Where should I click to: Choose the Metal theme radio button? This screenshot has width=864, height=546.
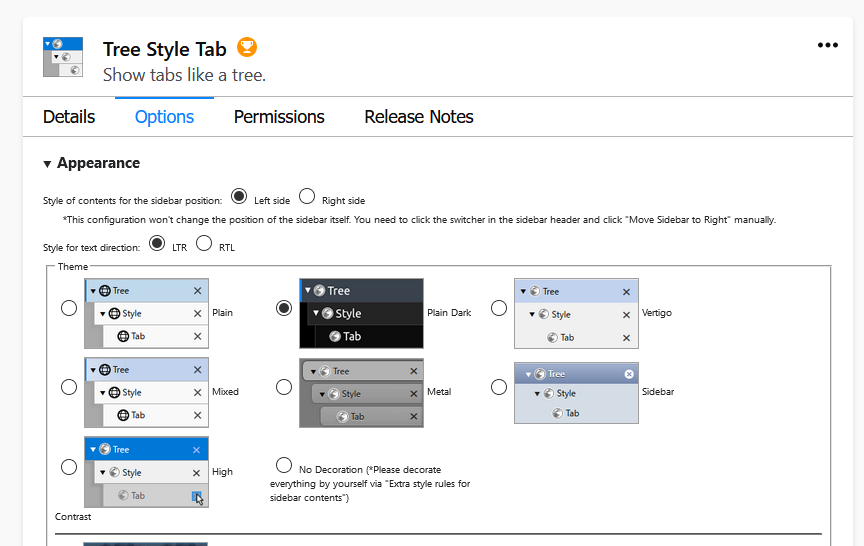(x=284, y=387)
